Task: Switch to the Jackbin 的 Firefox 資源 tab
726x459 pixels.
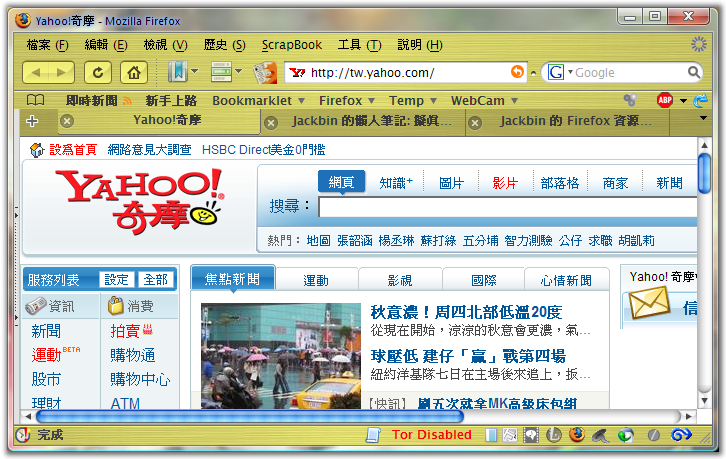Action: pos(567,122)
